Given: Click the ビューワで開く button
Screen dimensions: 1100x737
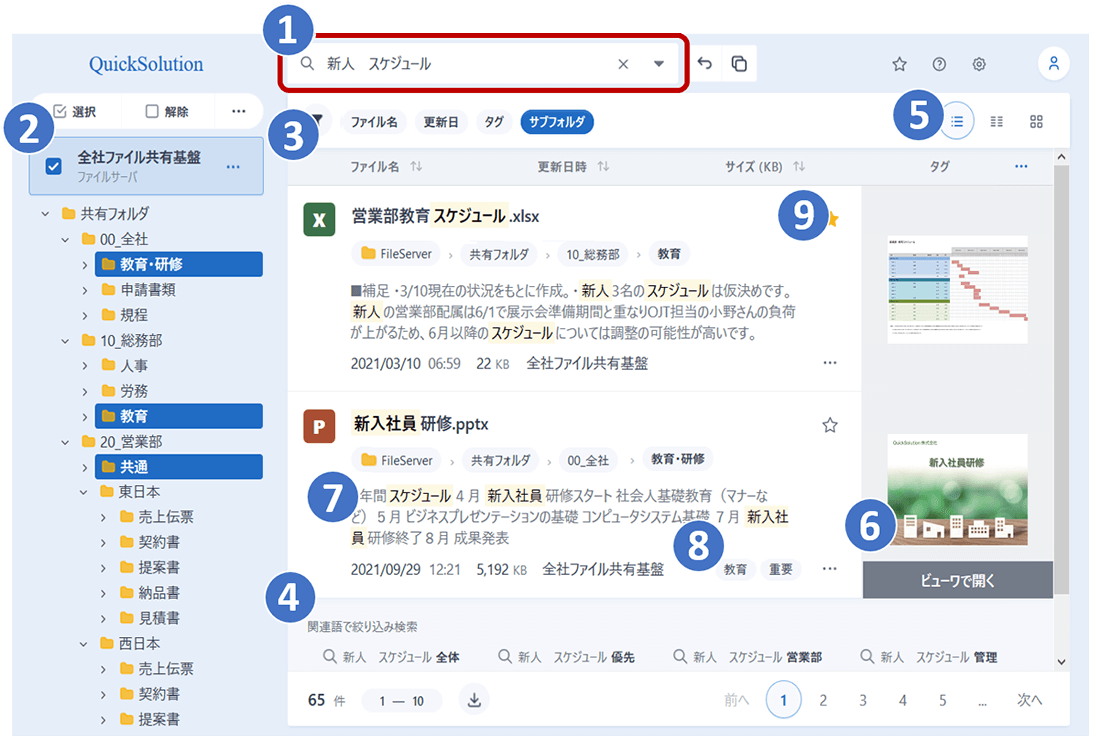Looking at the screenshot, I should coord(958,580).
